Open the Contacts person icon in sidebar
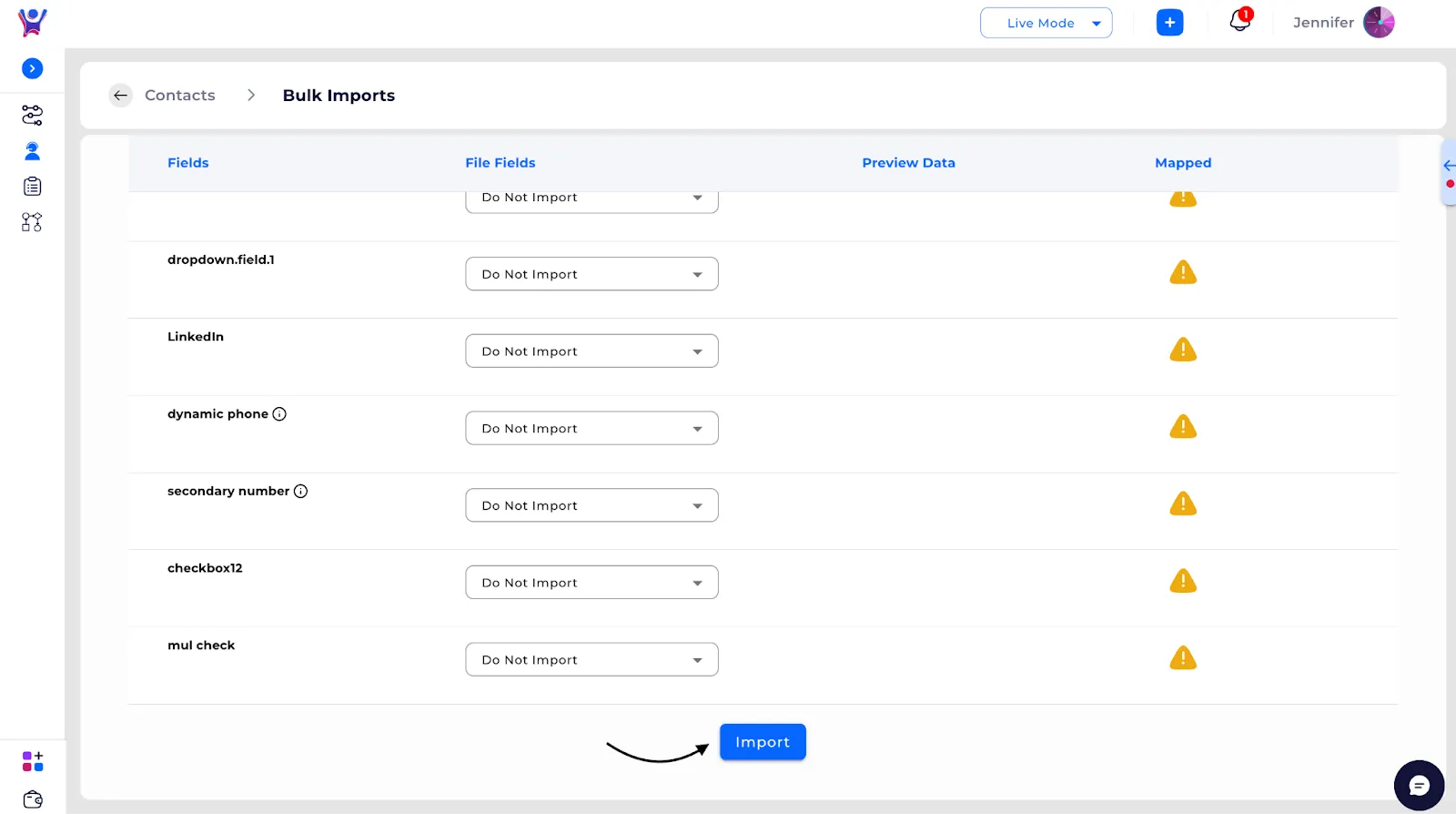Viewport: 1456px width, 814px height. click(x=32, y=151)
